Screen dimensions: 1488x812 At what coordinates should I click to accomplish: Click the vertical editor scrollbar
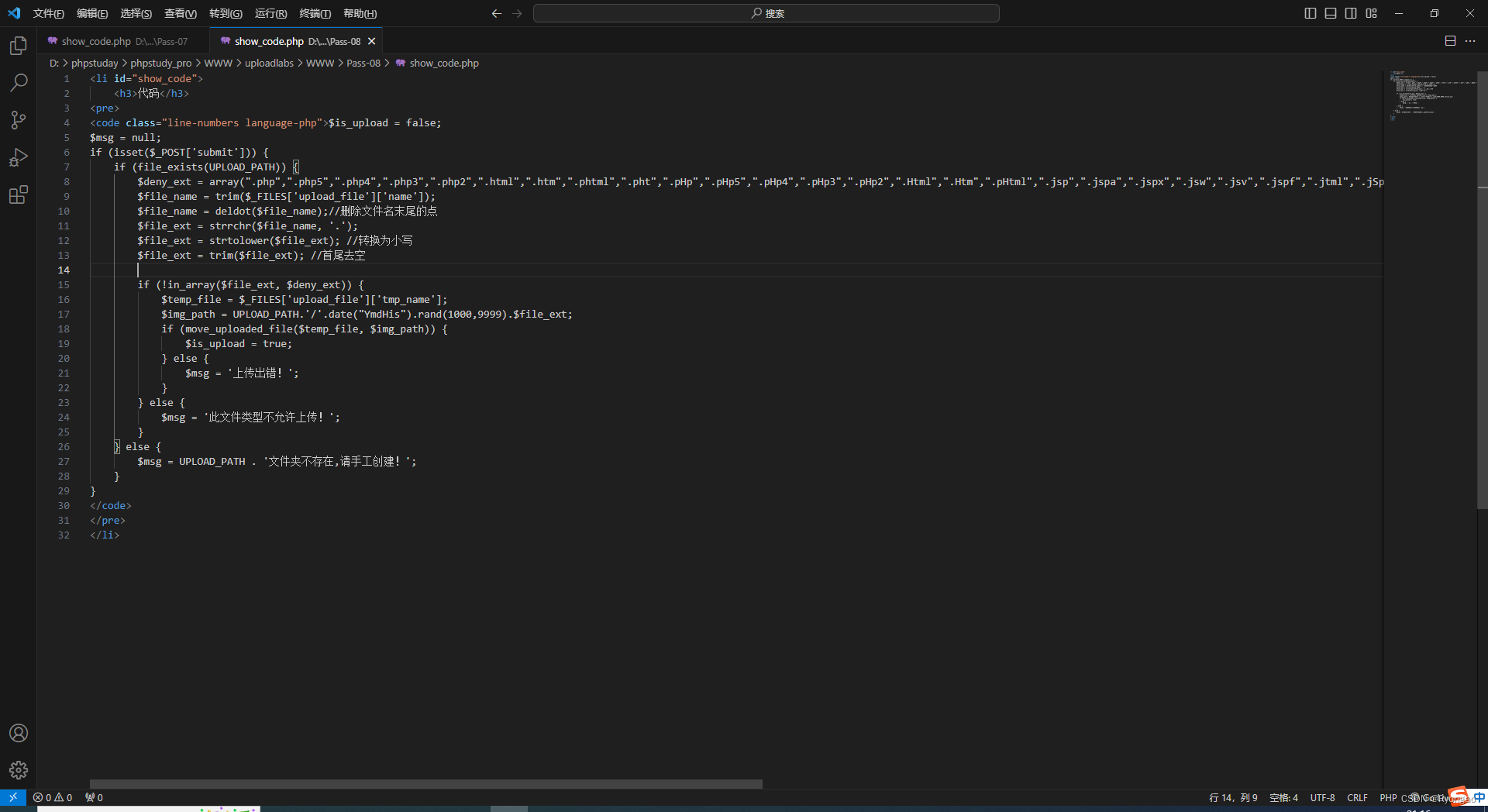[x=1483, y=290]
